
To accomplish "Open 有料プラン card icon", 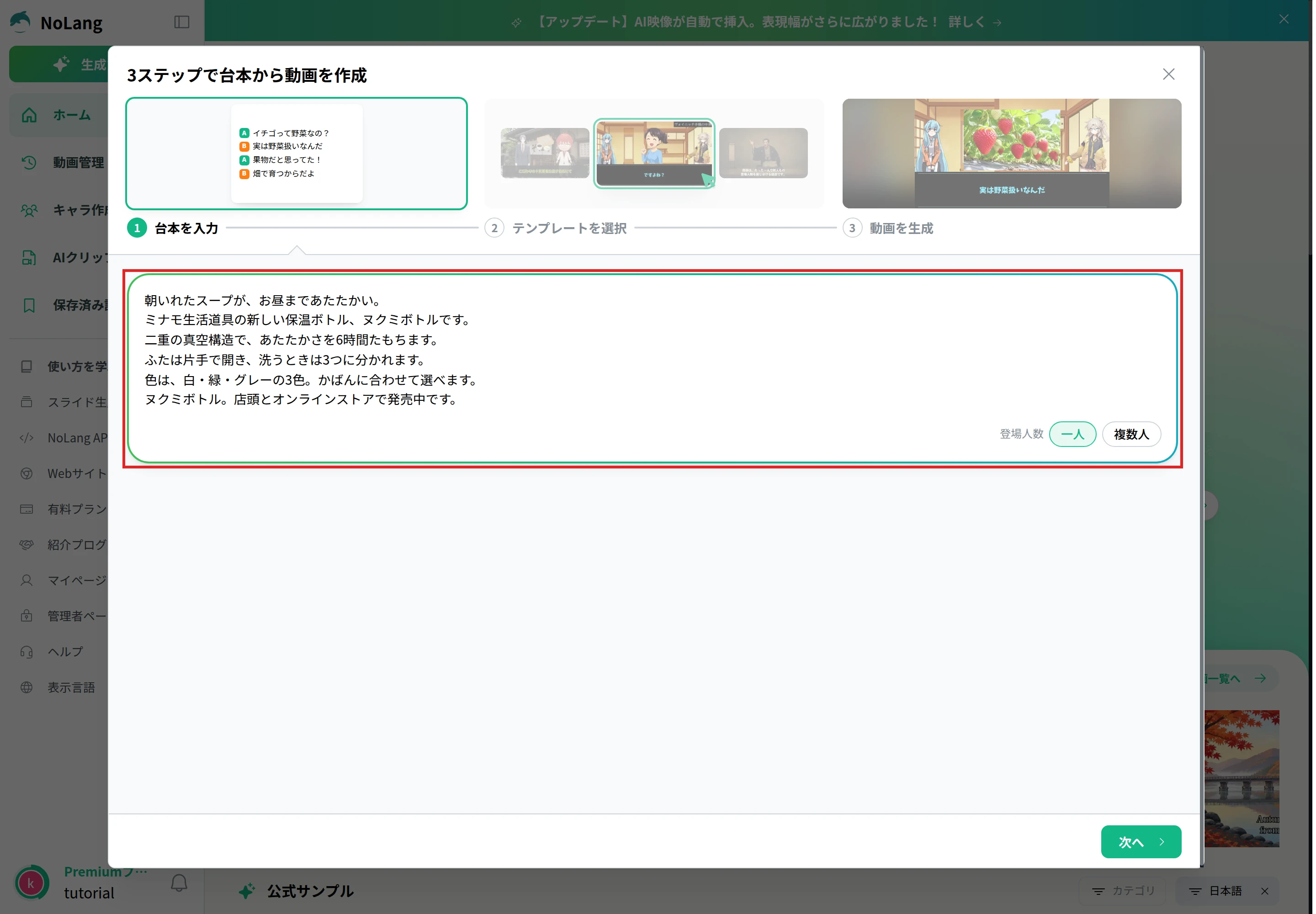I will 27,509.
